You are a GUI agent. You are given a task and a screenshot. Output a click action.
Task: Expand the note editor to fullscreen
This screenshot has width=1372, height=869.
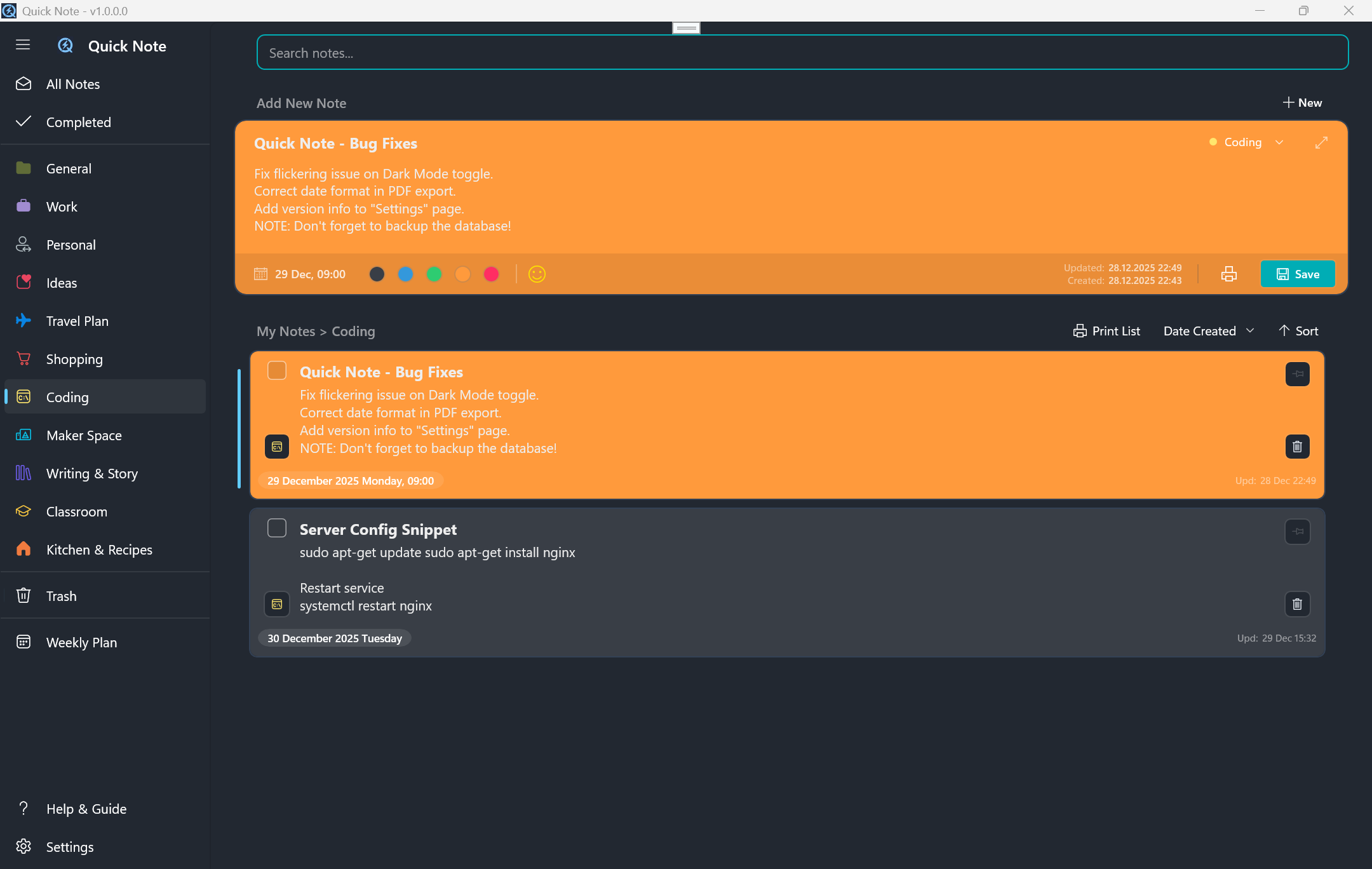coord(1321,143)
